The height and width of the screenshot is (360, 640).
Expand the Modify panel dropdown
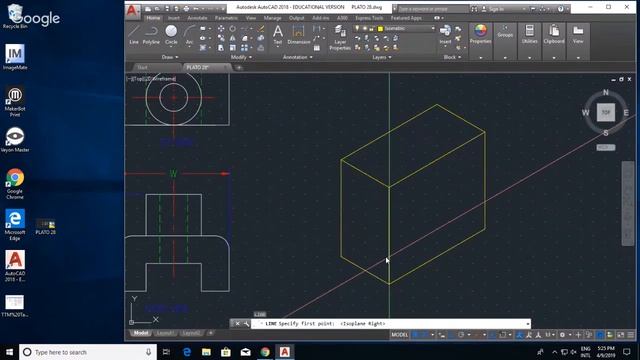pyautogui.click(x=241, y=57)
